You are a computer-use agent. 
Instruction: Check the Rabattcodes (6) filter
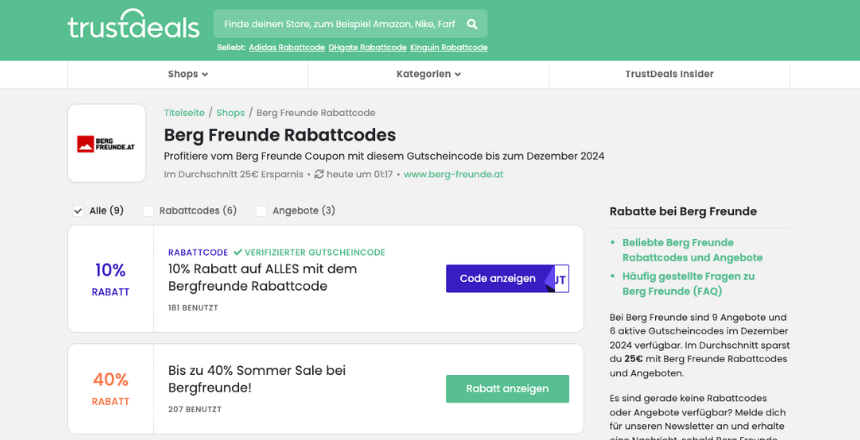pyautogui.click(x=148, y=211)
